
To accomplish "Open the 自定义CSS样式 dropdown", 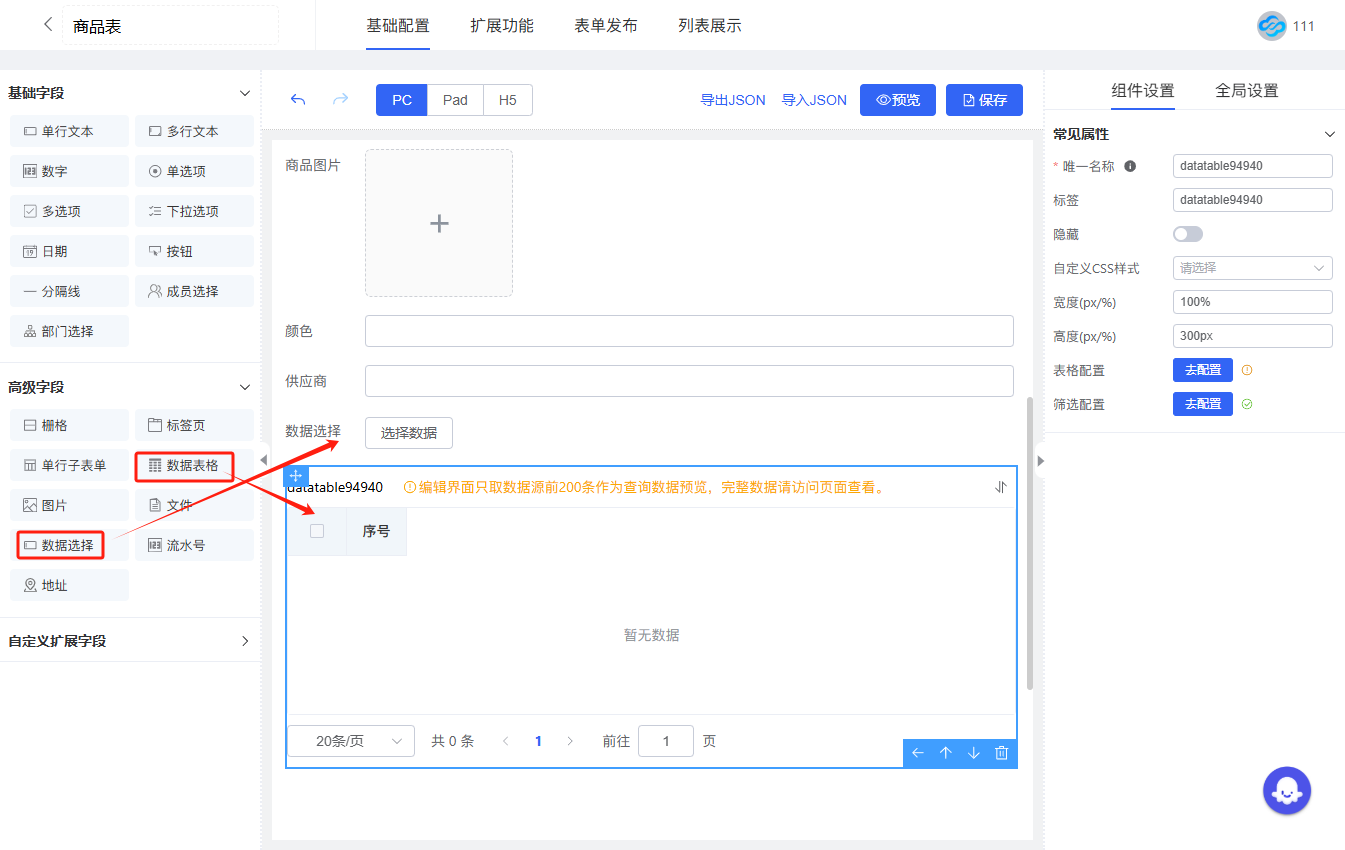I will pos(1252,268).
